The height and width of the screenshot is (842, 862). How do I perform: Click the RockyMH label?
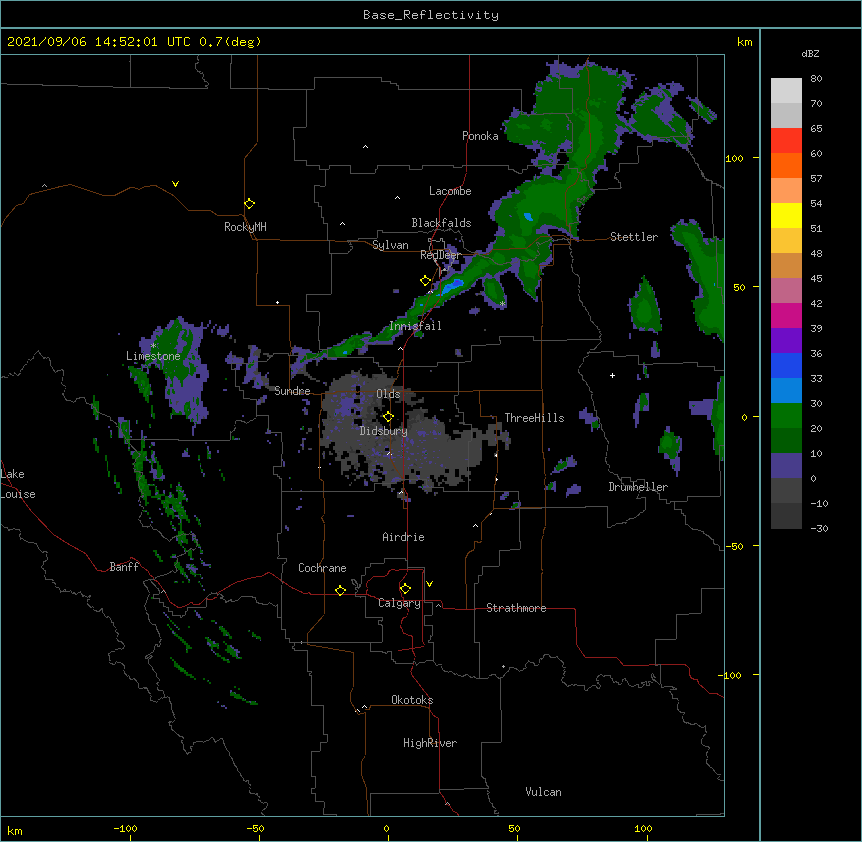245,227
